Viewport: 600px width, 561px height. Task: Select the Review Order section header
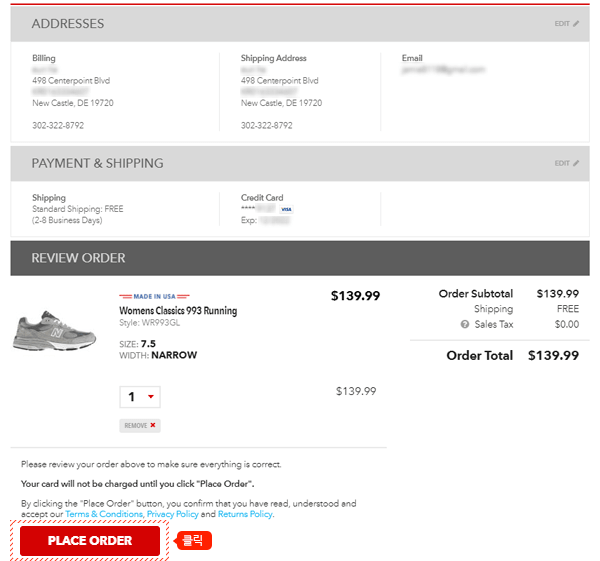click(x=78, y=258)
